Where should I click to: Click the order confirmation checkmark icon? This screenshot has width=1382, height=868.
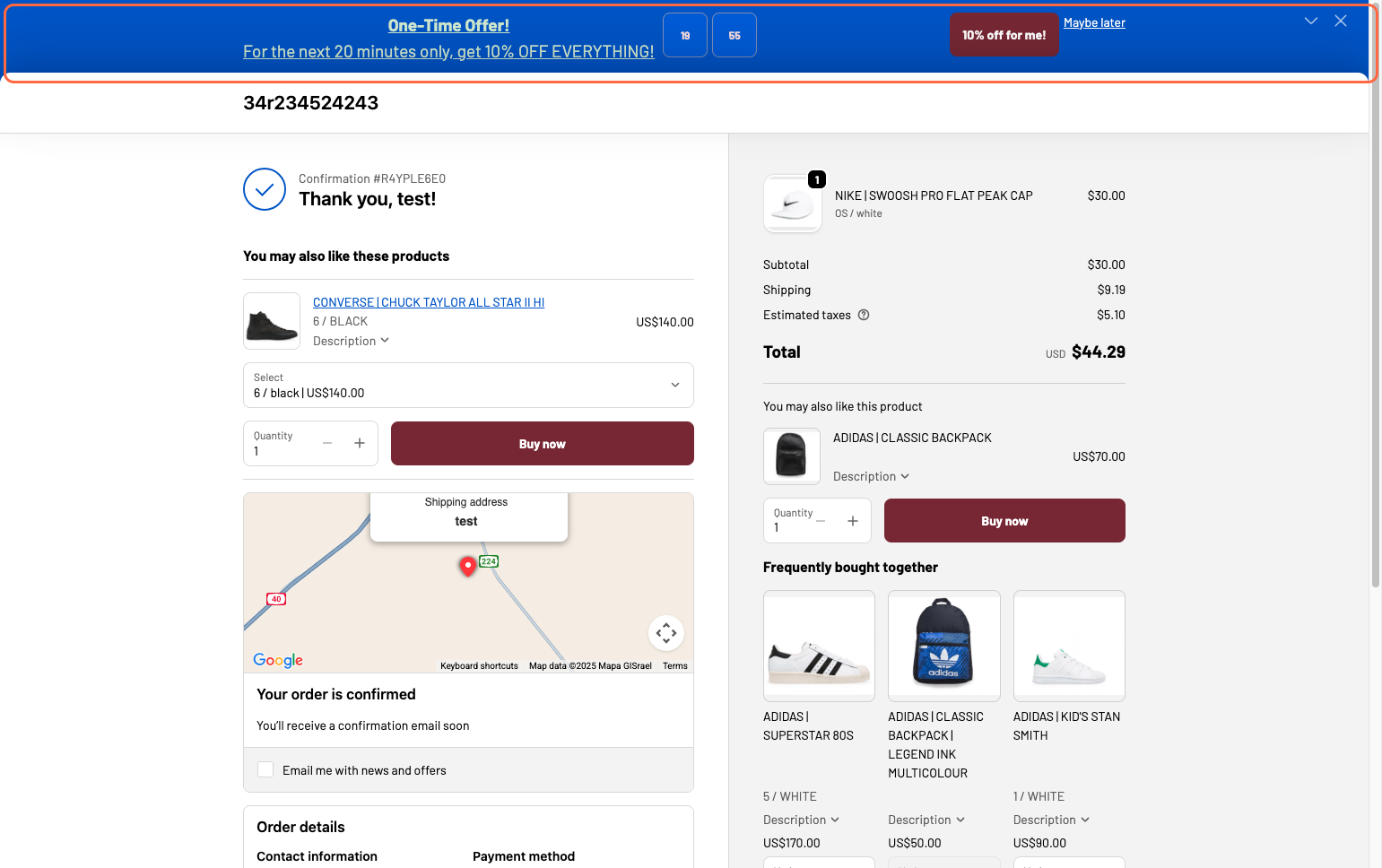click(265, 189)
